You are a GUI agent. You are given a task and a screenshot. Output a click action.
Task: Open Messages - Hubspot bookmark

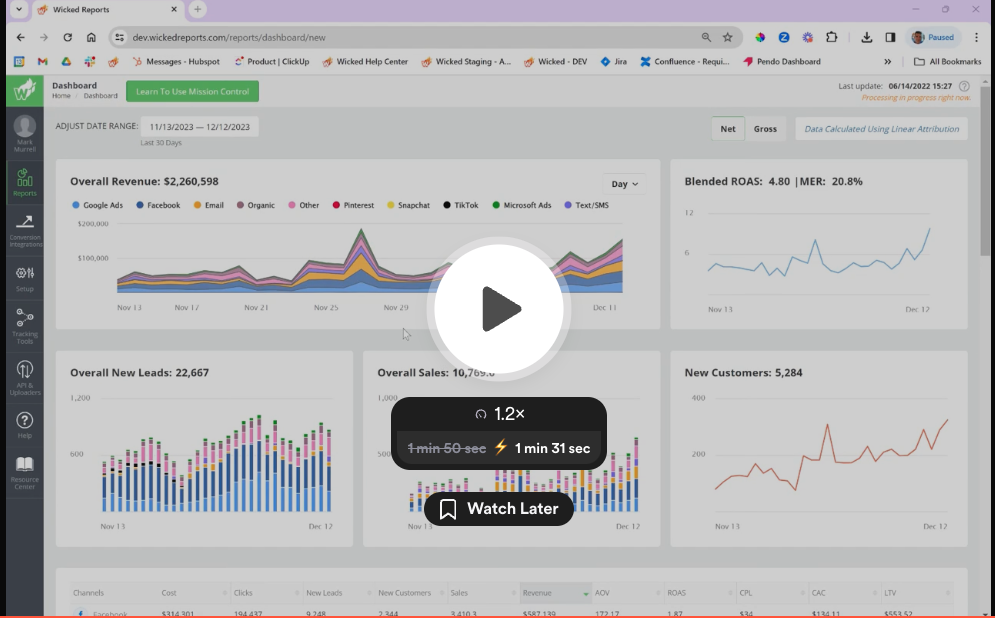(176, 62)
